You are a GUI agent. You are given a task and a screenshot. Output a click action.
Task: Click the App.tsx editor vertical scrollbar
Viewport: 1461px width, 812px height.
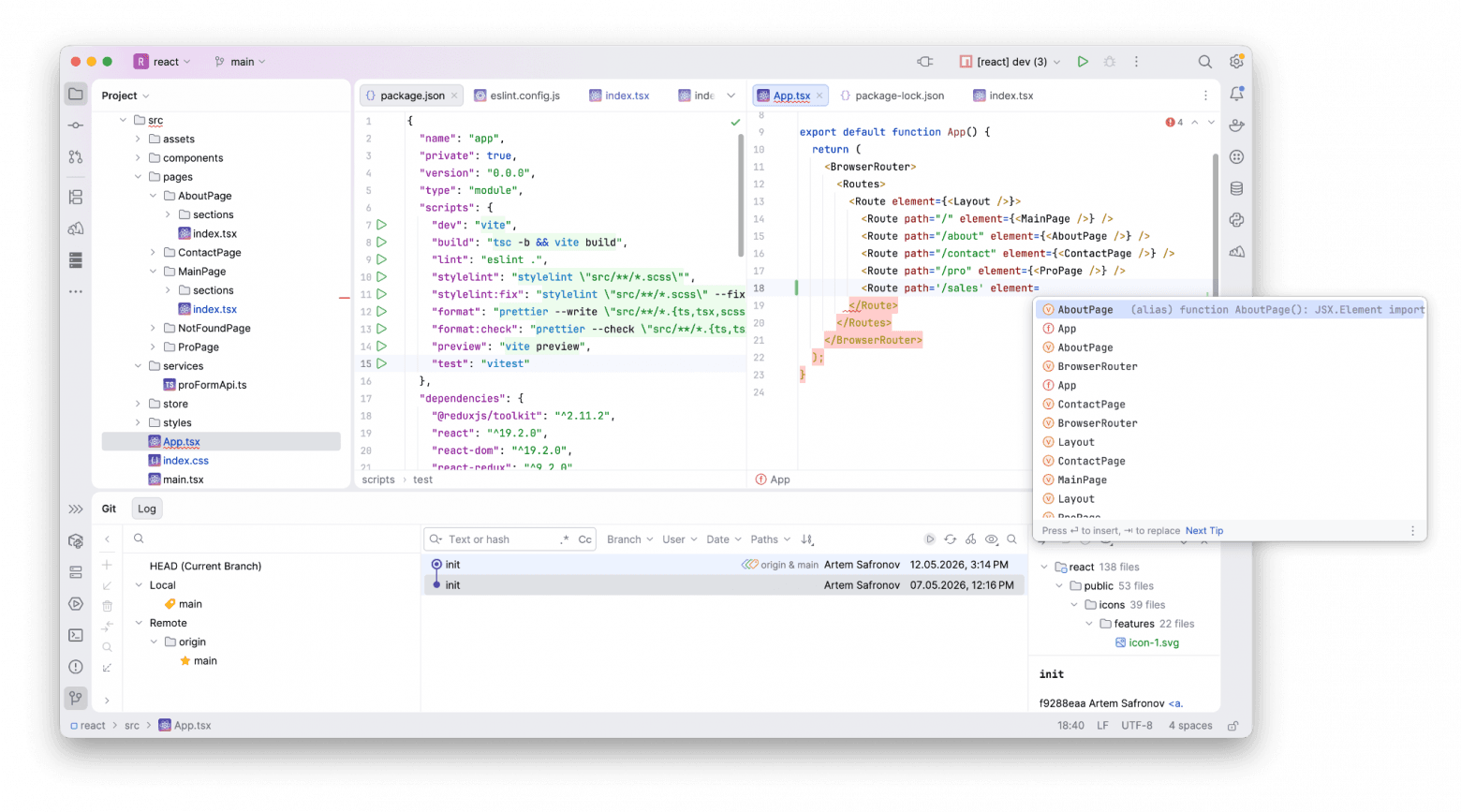click(x=1216, y=225)
